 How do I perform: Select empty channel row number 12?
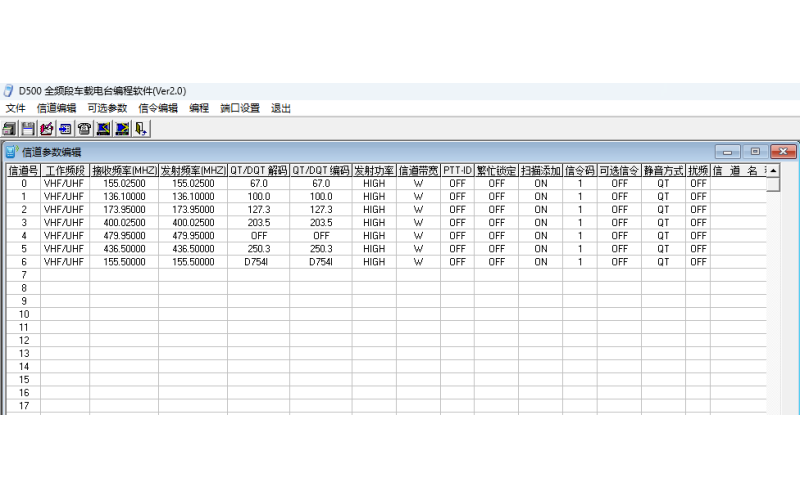(x=23, y=340)
